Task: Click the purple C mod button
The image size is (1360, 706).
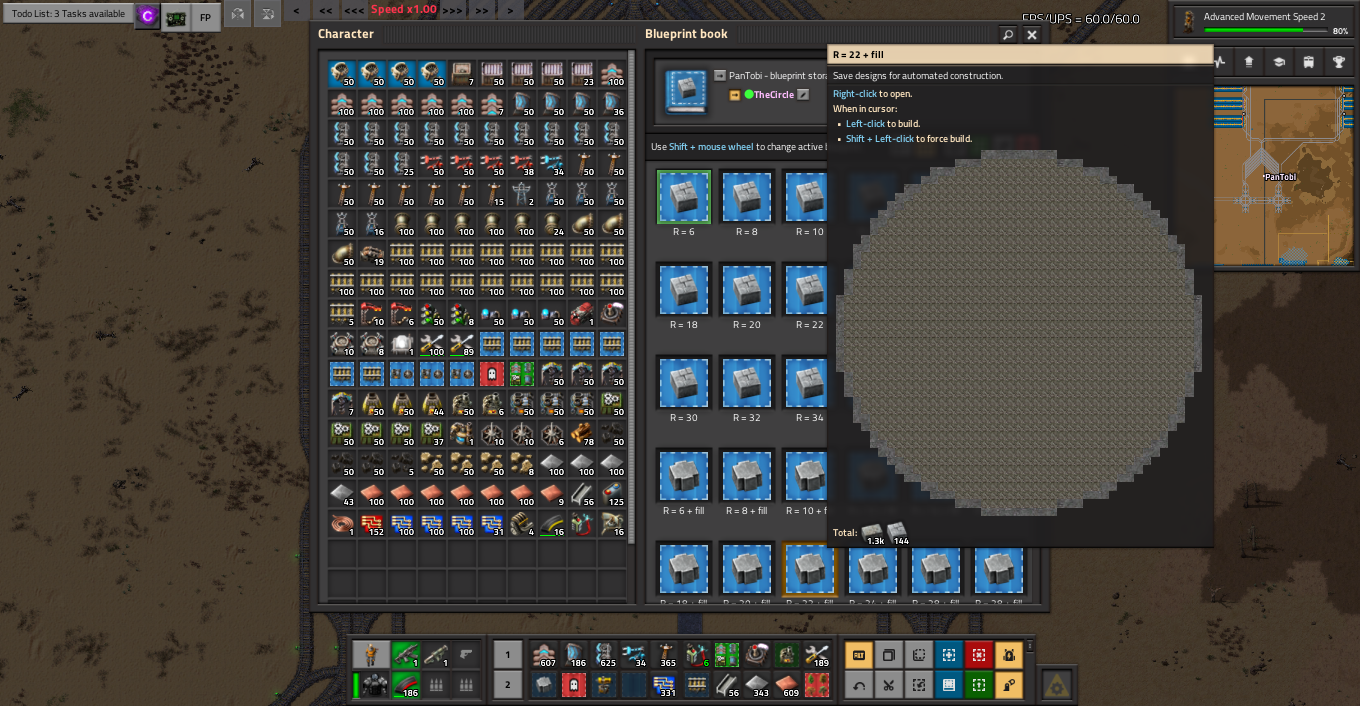Action: pos(147,16)
